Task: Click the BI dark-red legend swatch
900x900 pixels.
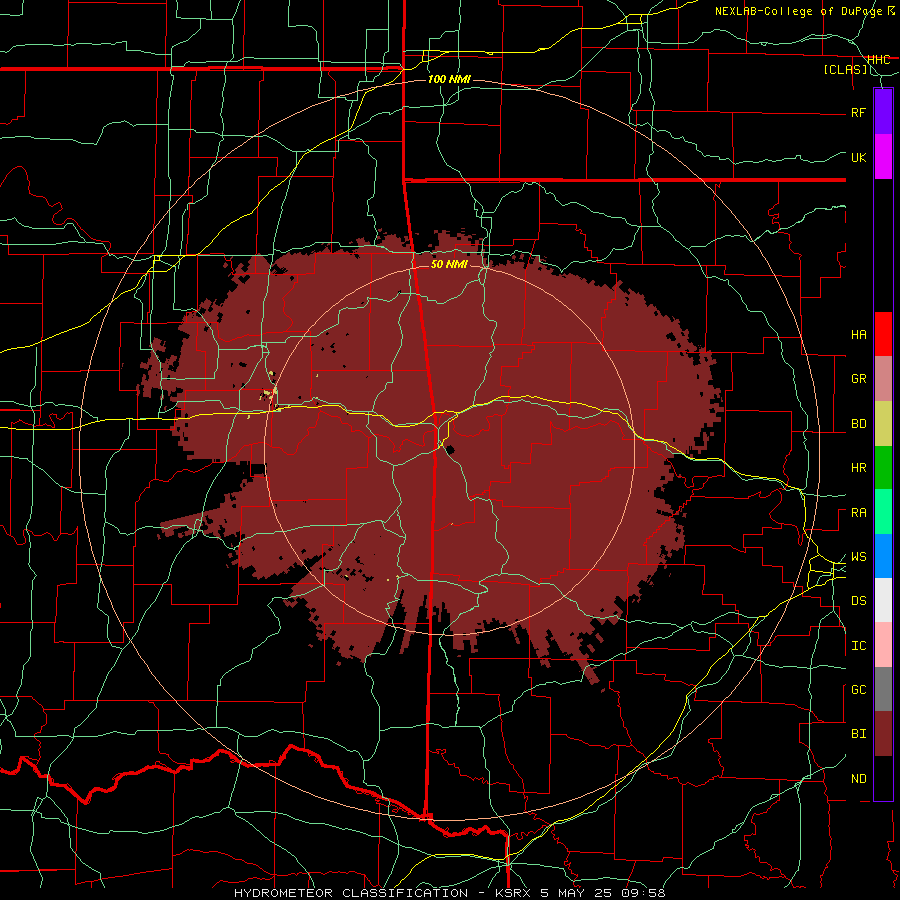Action: pyautogui.click(x=883, y=734)
